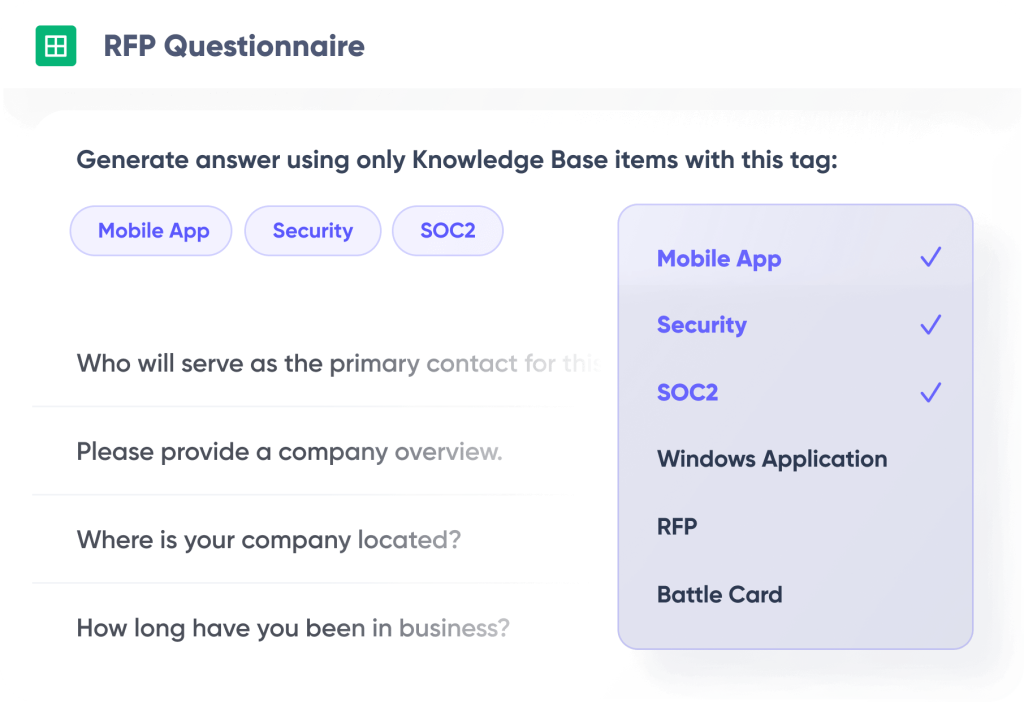This screenshot has height=702, width=1024.
Task: Click the company location question
Action: tap(268, 539)
